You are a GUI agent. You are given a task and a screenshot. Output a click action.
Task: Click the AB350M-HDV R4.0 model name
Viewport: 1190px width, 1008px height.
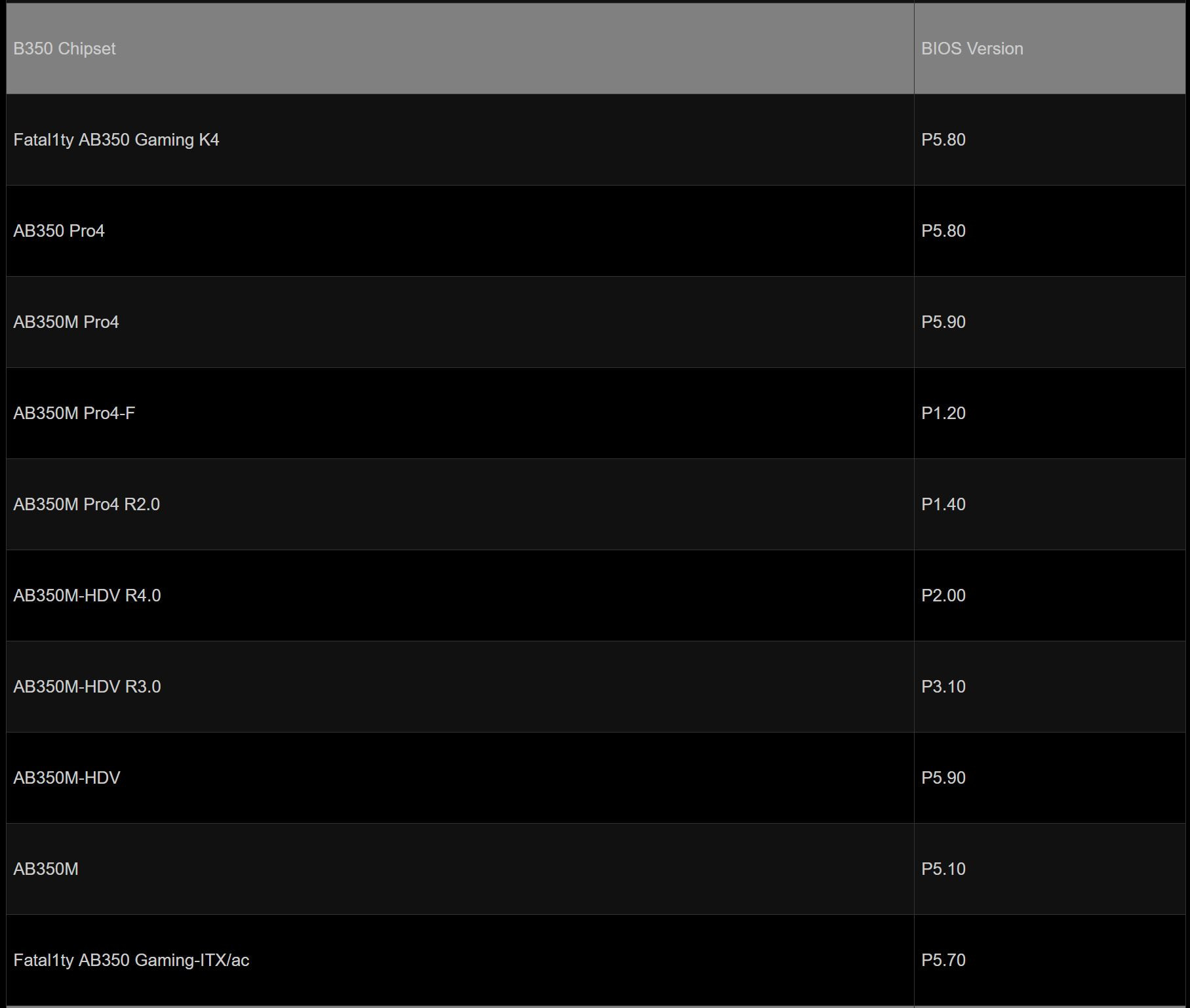(x=87, y=595)
